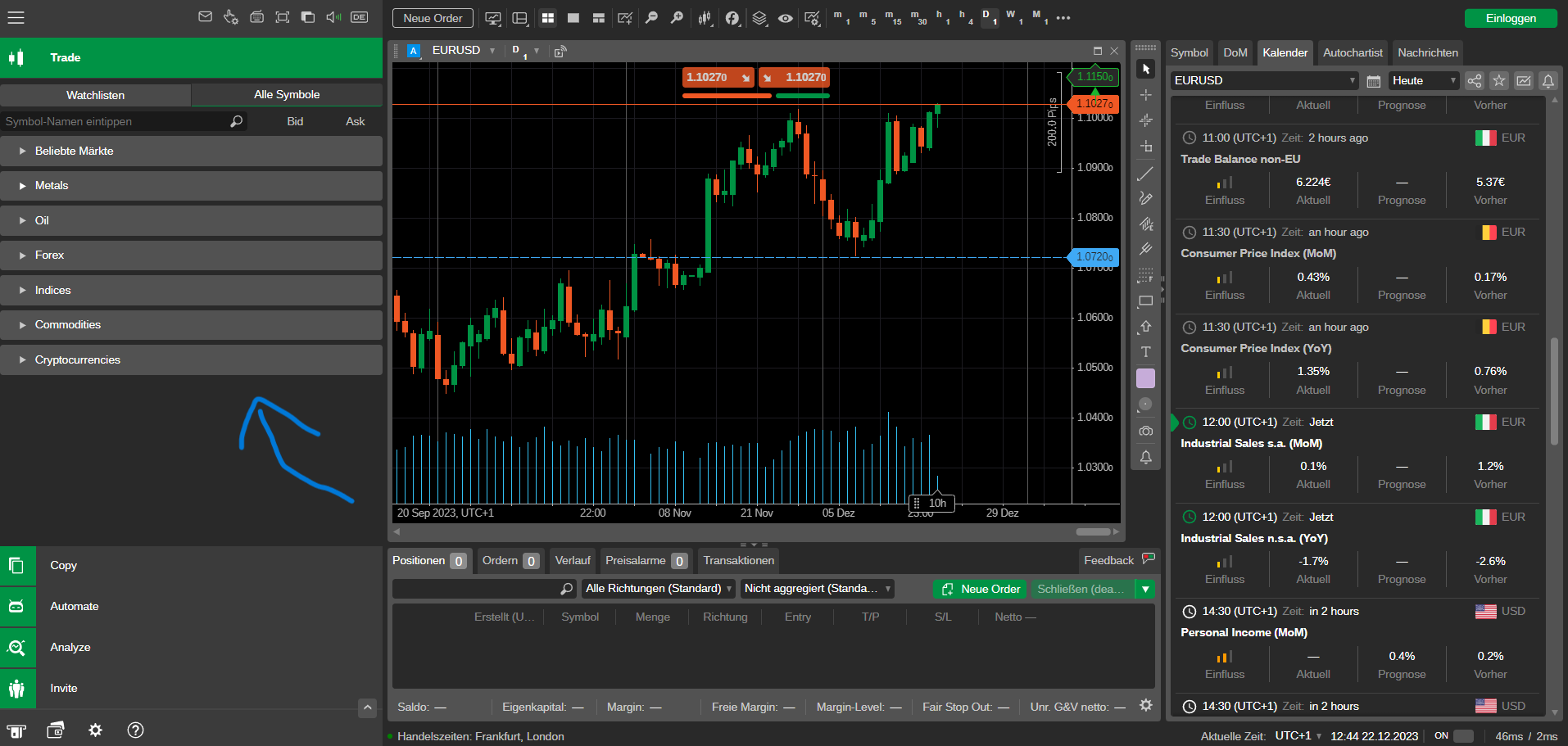
Task: Click the notification bell next to the calendar
Action: [1548, 81]
